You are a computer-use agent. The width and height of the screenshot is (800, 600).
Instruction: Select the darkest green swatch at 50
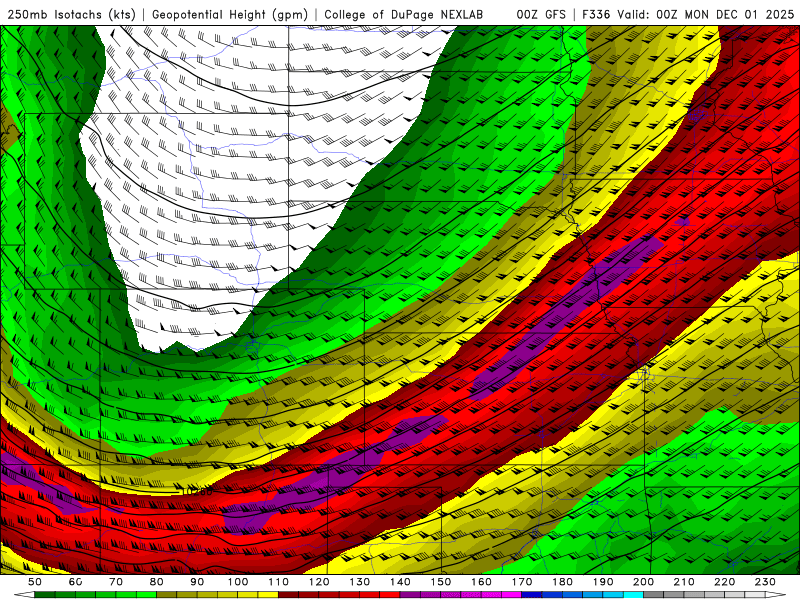45,594
